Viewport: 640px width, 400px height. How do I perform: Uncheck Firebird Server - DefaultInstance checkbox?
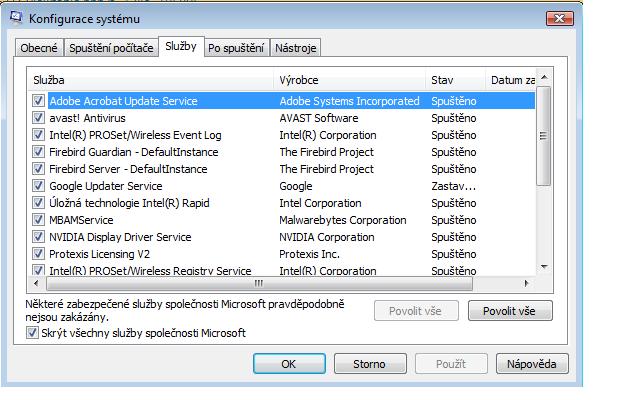coord(38,169)
